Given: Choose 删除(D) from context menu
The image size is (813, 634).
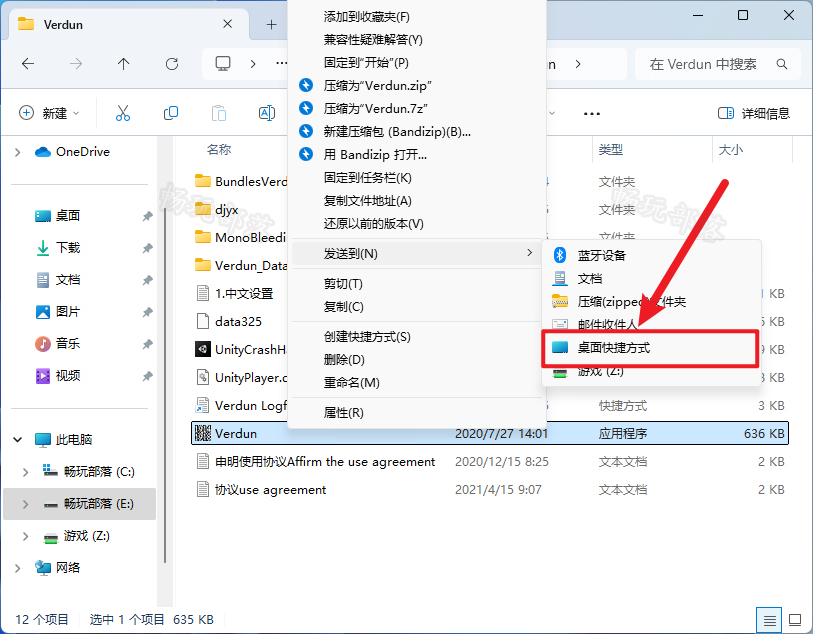Looking at the screenshot, I should coord(417,360).
